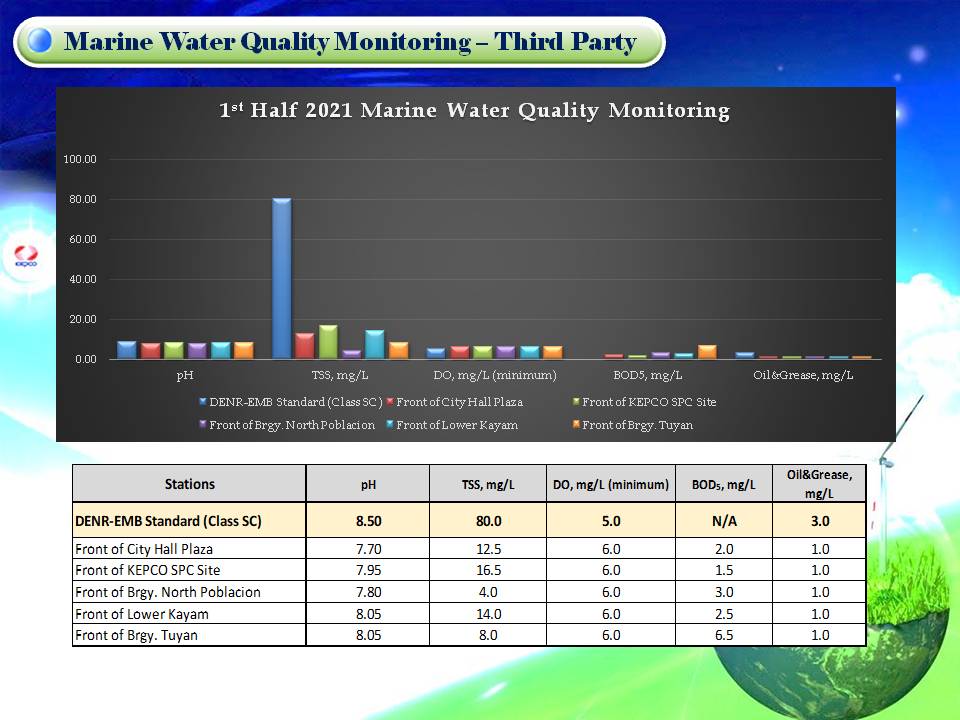The width and height of the screenshot is (960, 720).
Task: Click the 'TSS, mg/L' x-axis category label
Action: [340, 375]
